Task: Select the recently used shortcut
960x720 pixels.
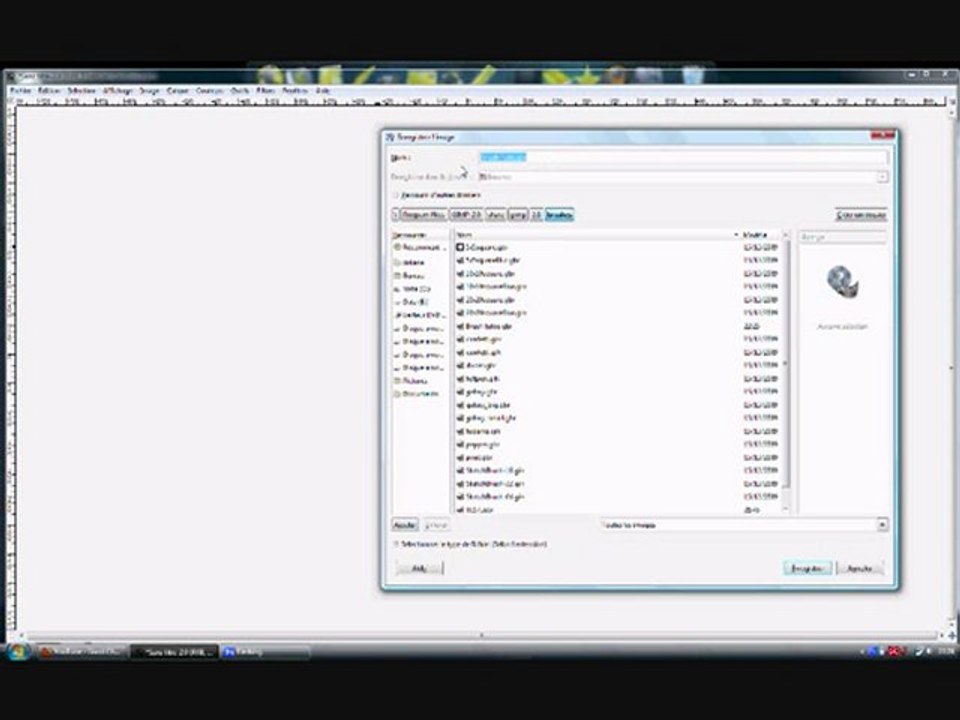Action: (419, 247)
